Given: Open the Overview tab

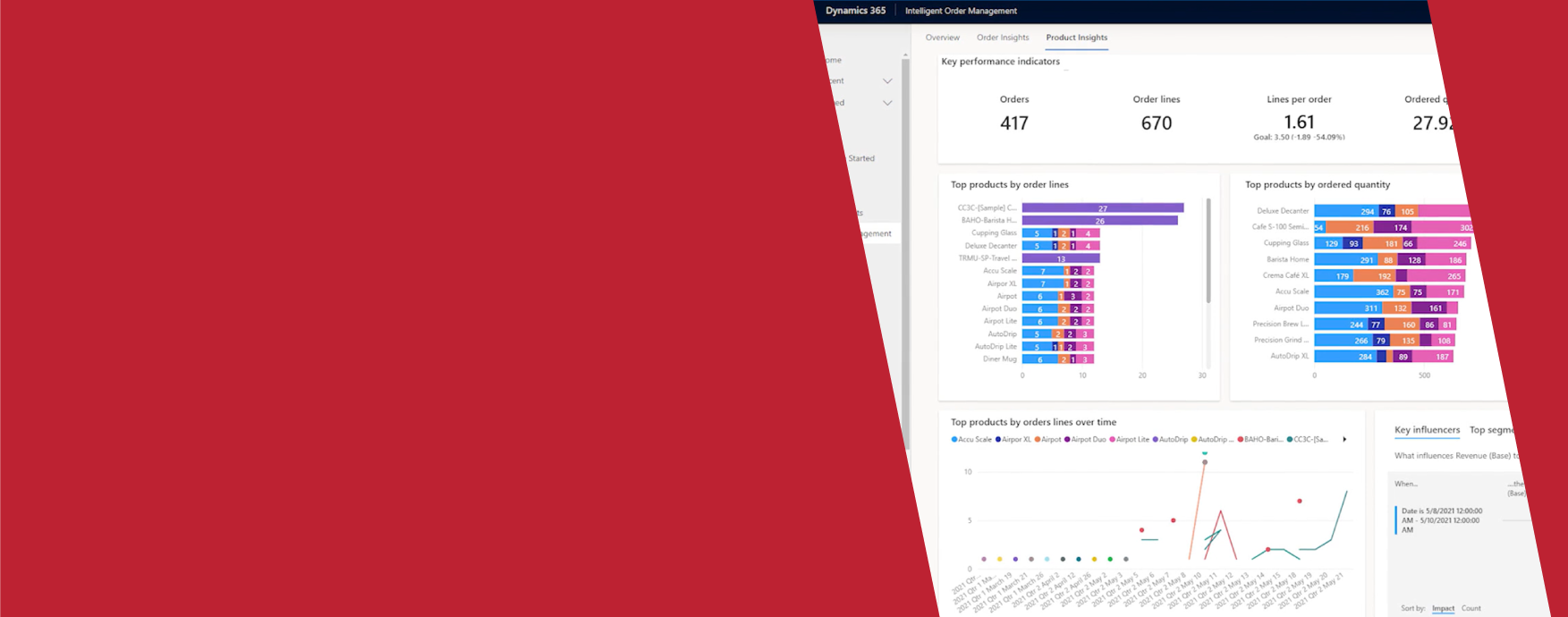Looking at the screenshot, I should (942, 38).
